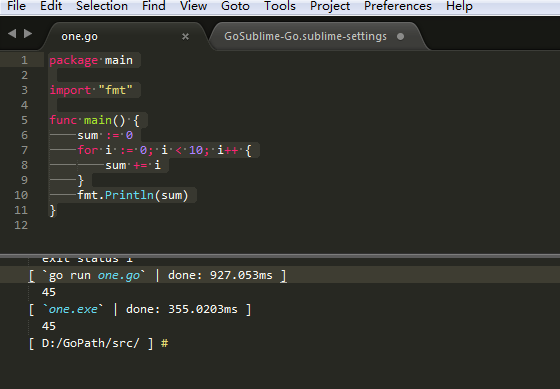Click the 'for' keyword on line 7

[x=88, y=150]
